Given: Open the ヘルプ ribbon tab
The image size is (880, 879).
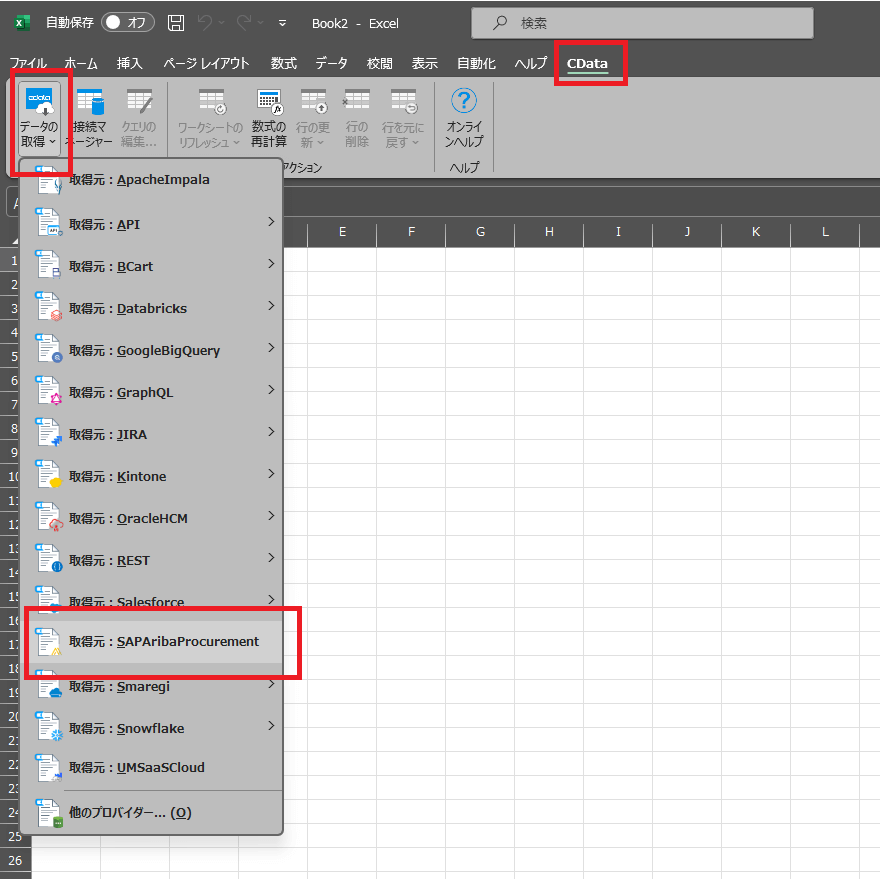Looking at the screenshot, I should click(x=530, y=63).
